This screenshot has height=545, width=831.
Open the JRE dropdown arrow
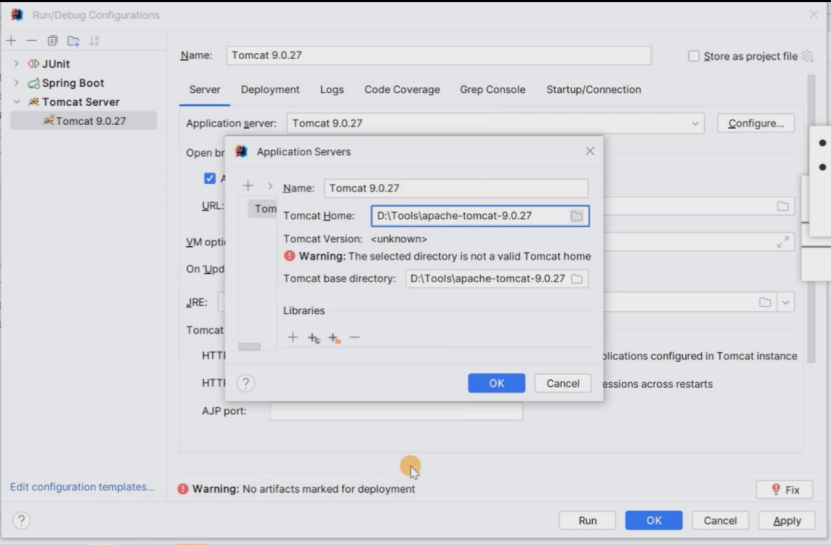[785, 302]
